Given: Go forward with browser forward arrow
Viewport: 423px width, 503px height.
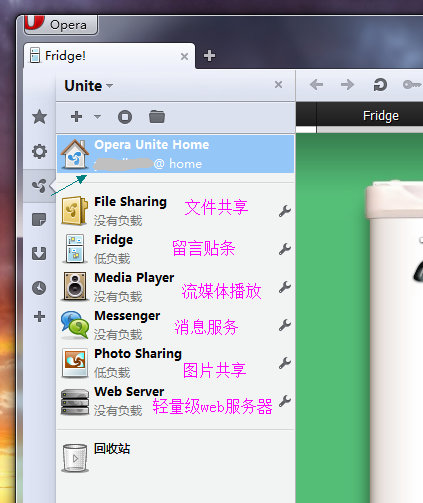Looking at the screenshot, I should point(347,85).
